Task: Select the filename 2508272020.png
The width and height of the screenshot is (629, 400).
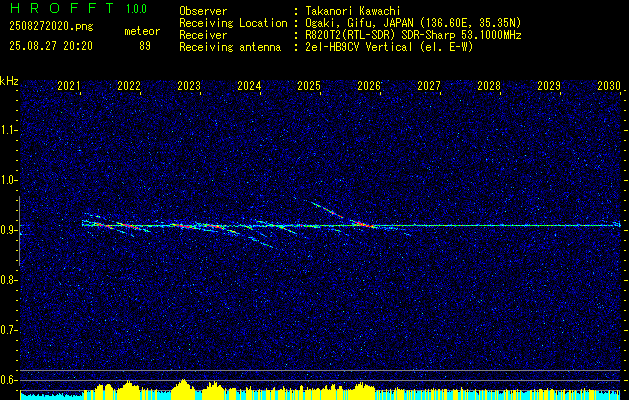Action: 51,26
